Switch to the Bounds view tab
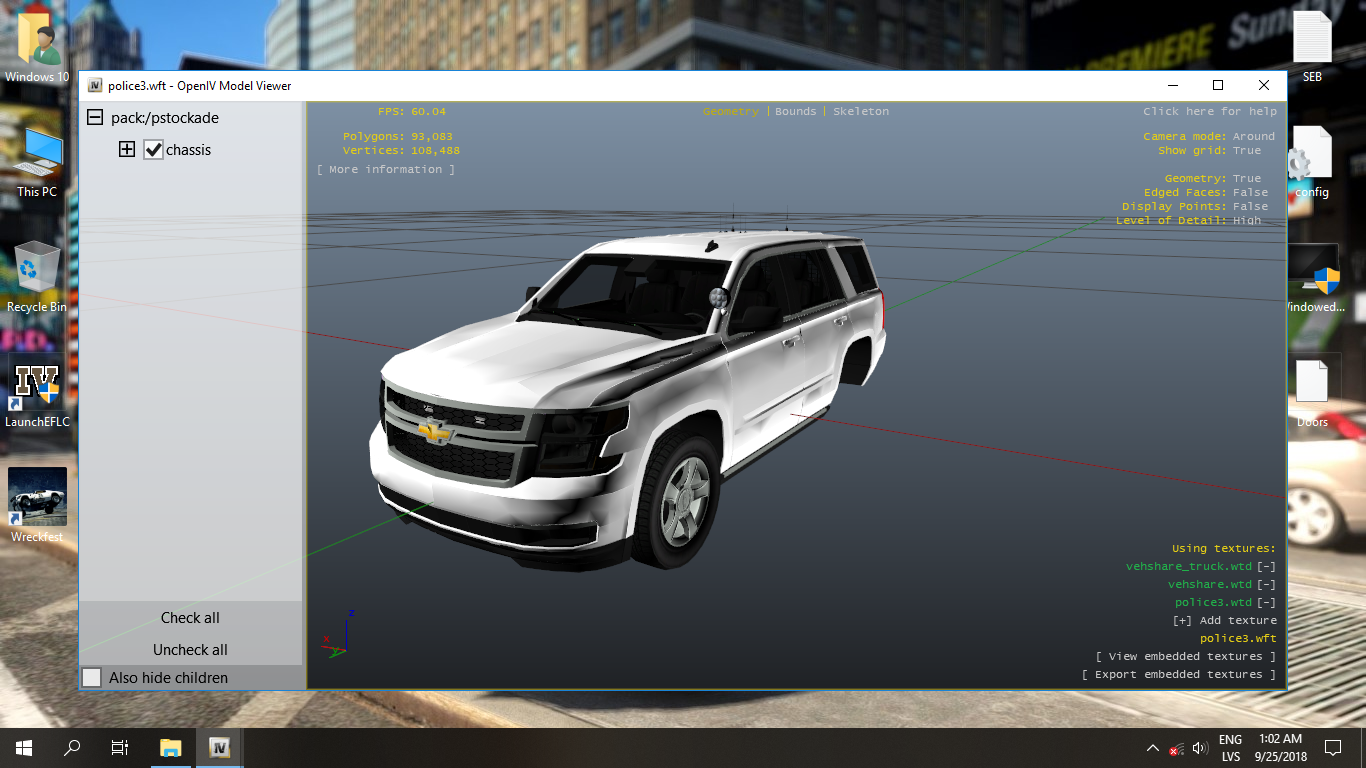 (796, 112)
